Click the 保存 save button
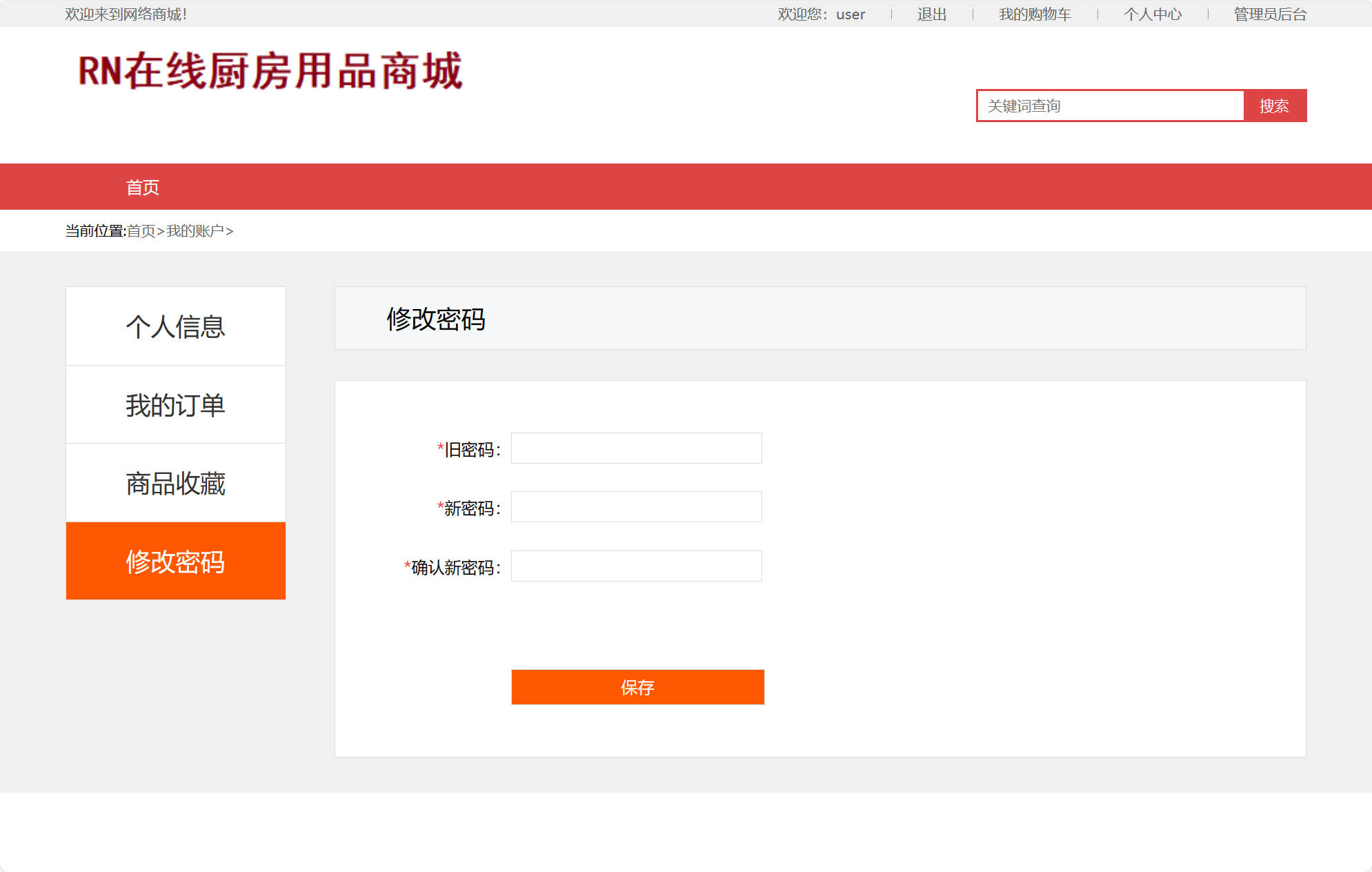 (637, 687)
